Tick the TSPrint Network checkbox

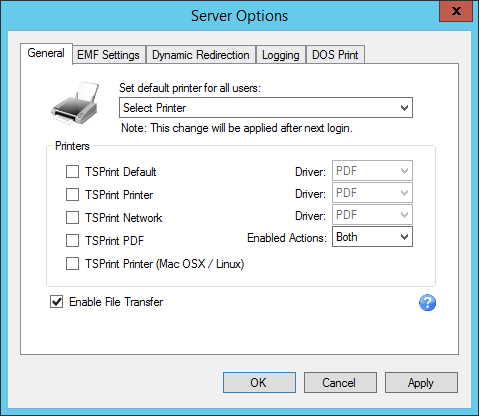point(72,217)
